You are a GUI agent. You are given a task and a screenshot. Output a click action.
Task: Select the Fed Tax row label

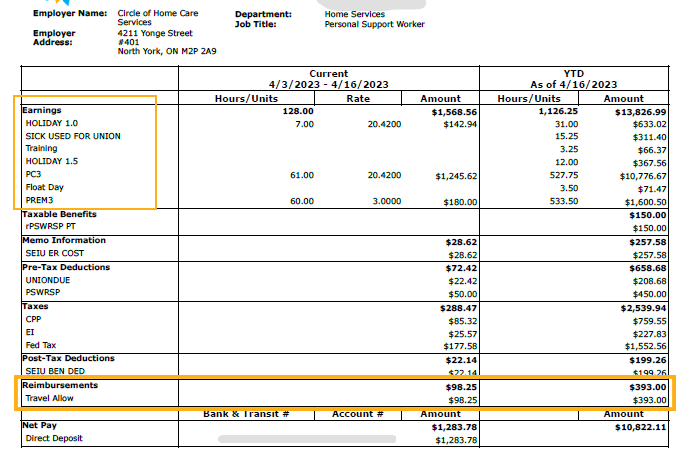pyautogui.click(x=43, y=345)
